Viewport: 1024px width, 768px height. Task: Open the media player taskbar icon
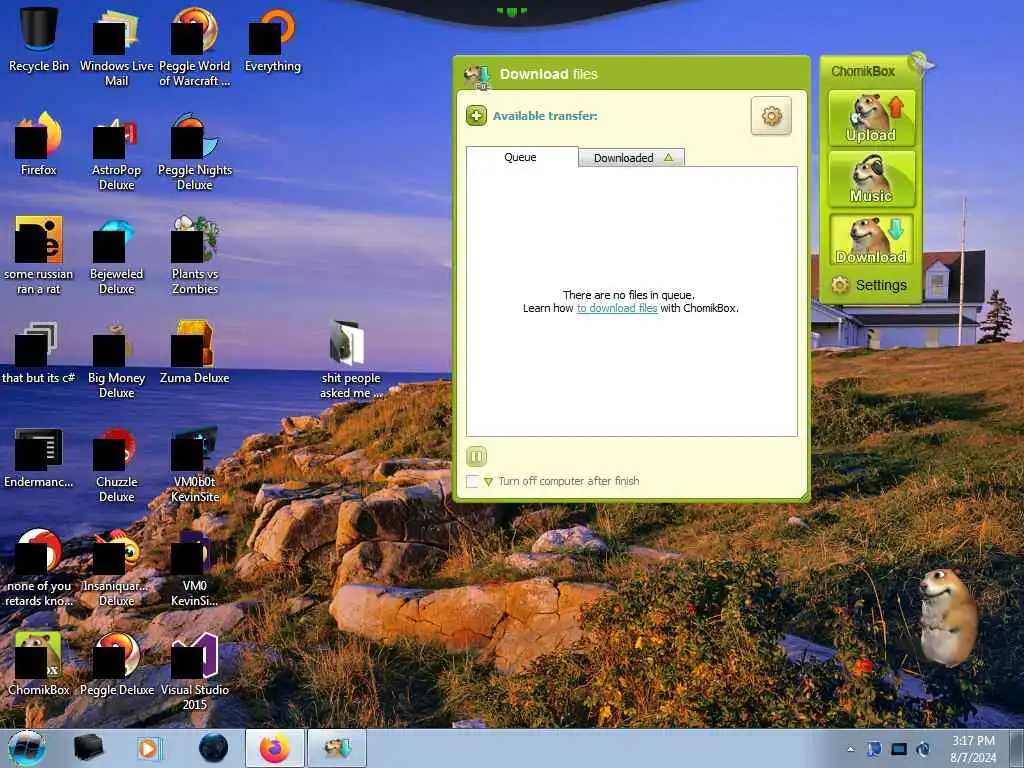point(149,748)
